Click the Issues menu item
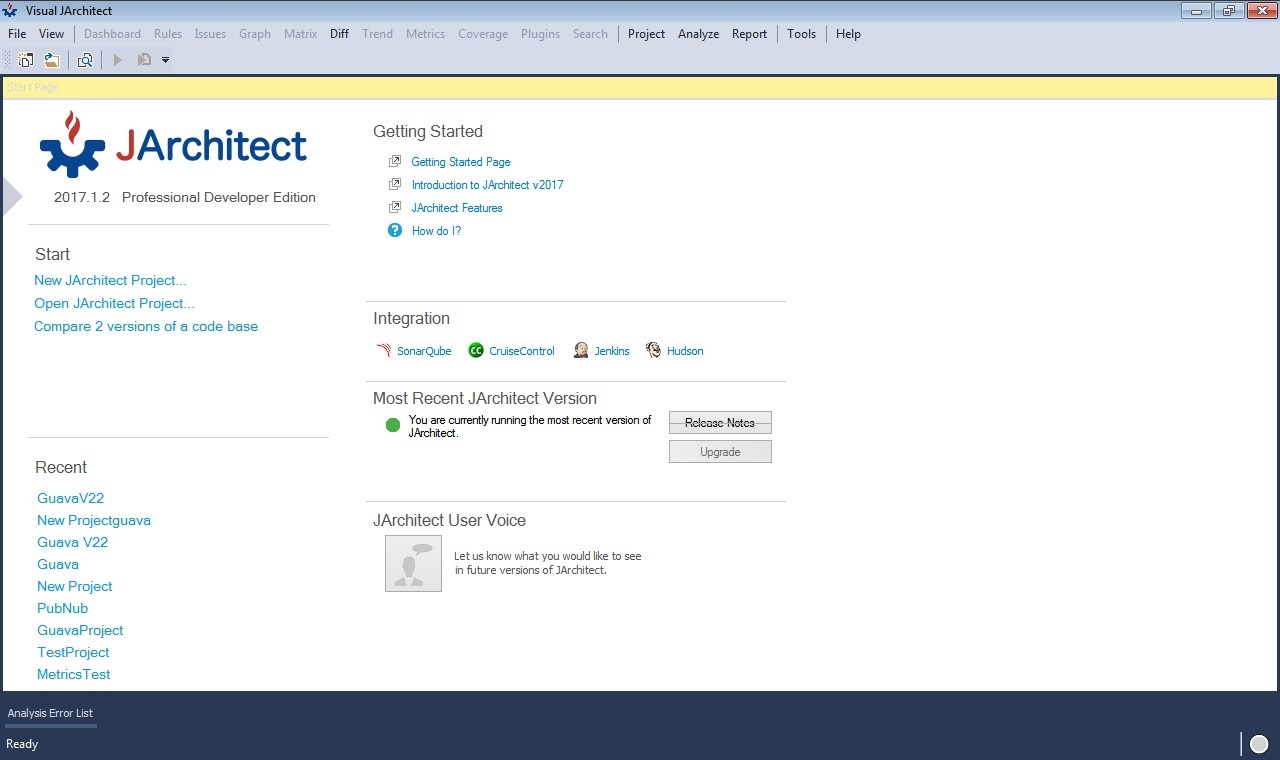 [x=210, y=33]
